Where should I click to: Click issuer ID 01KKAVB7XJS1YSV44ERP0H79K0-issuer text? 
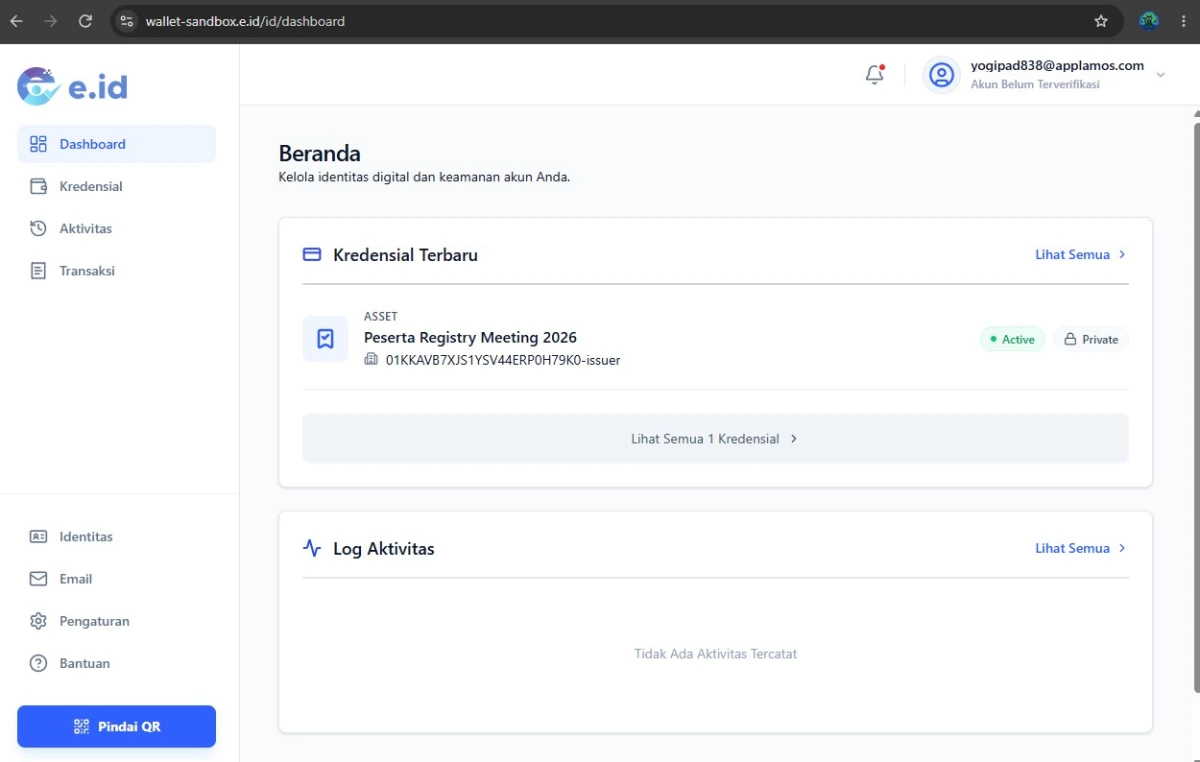click(503, 360)
